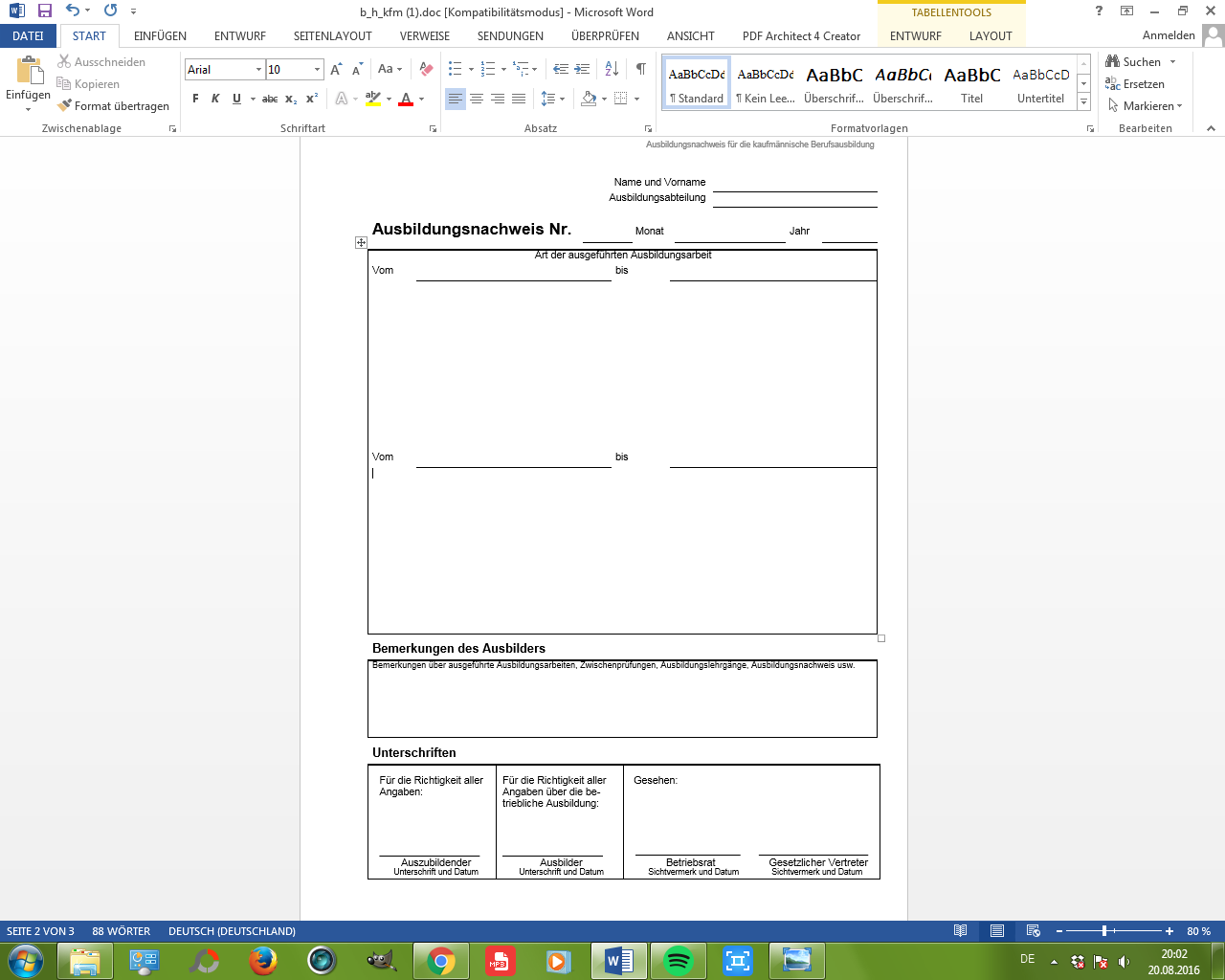Click the zoom slider in the status bar
The height and width of the screenshot is (980, 1225).
pos(1104,931)
